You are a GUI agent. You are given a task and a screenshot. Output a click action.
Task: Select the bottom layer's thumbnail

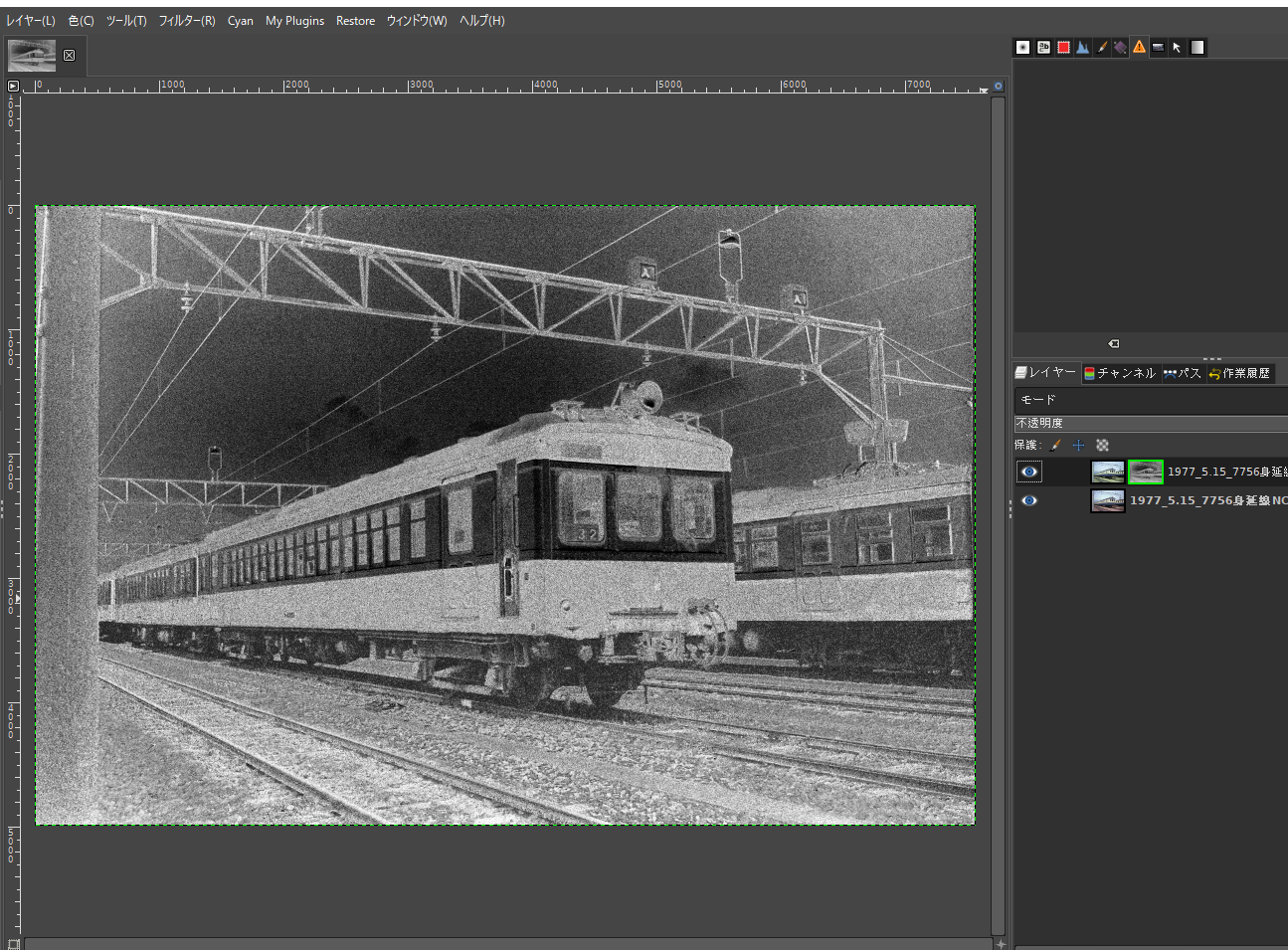(1108, 501)
